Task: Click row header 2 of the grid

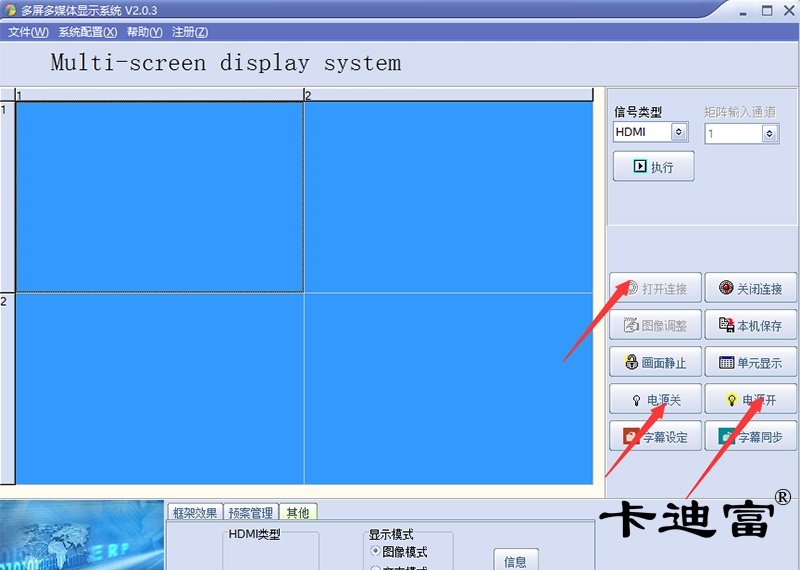Action: pos(8,389)
